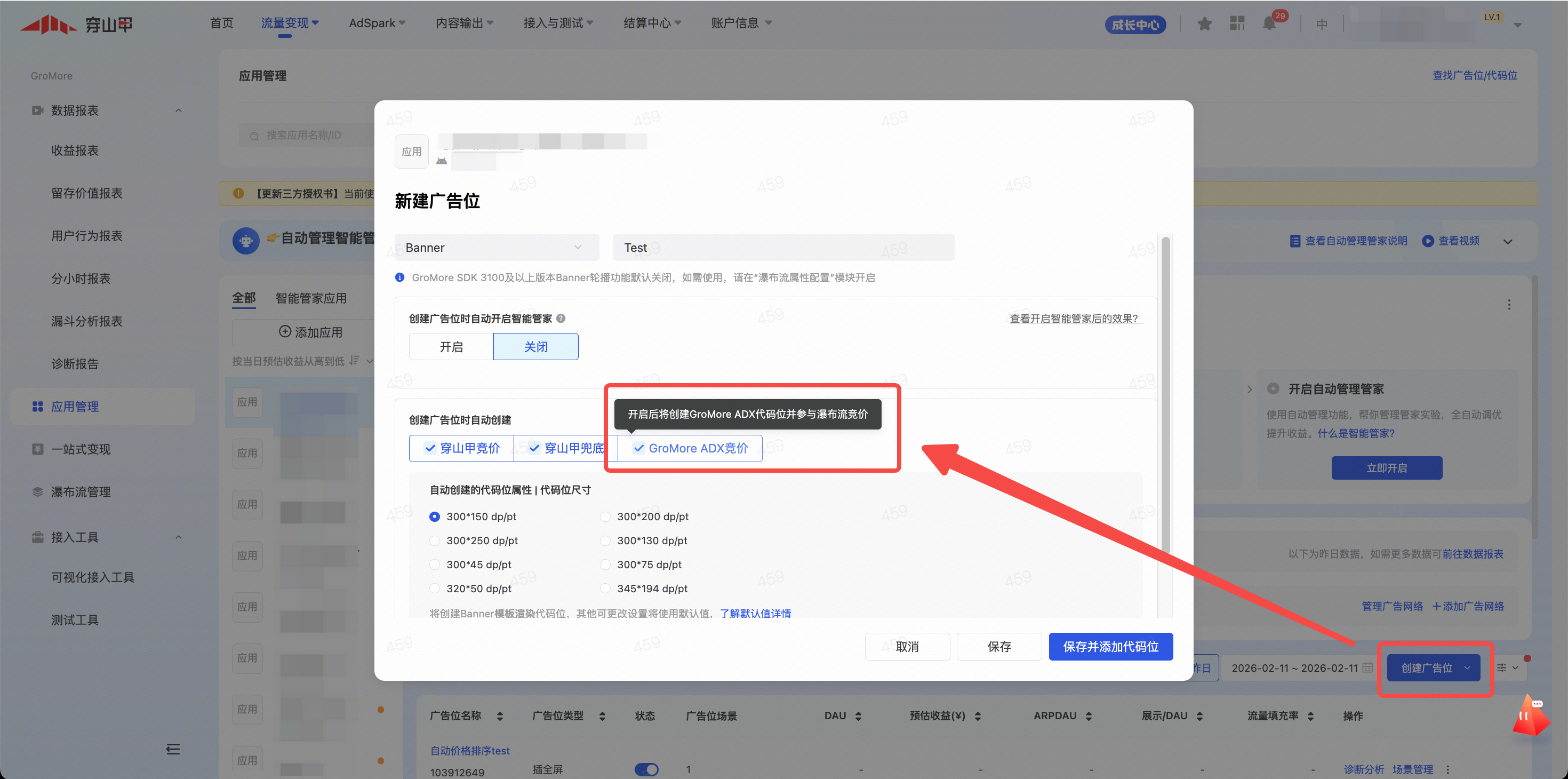The width and height of the screenshot is (1568, 779).
Task: Open the apps grid icon
Action: pos(1237,24)
